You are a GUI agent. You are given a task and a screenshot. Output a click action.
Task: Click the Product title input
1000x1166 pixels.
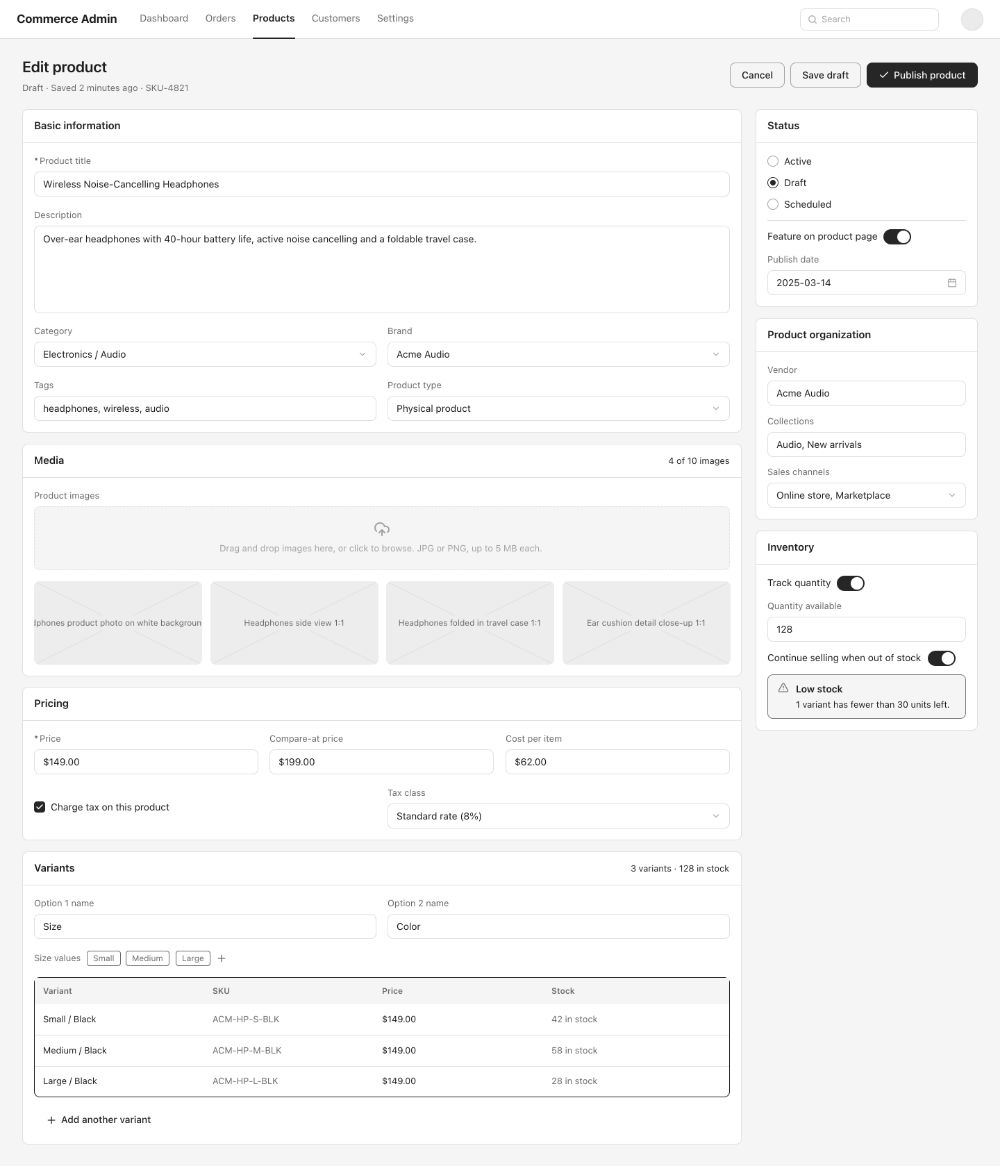(x=381, y=184)
